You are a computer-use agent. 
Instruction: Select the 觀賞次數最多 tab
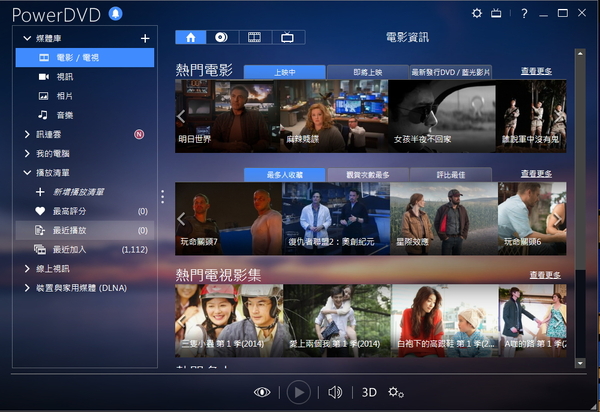point(368,175)
